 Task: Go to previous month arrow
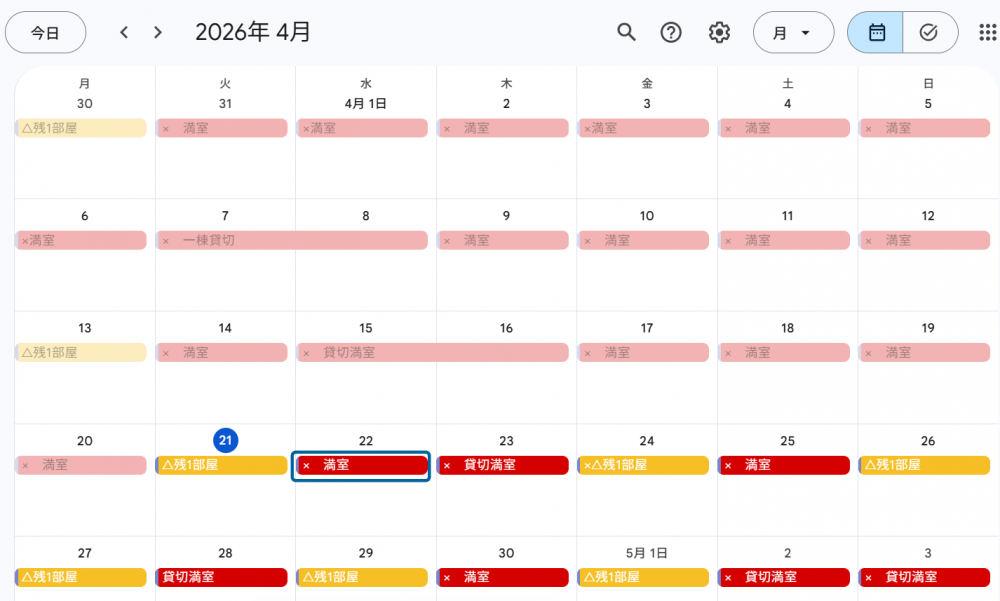pyautogui.click(x=124, y=32)
